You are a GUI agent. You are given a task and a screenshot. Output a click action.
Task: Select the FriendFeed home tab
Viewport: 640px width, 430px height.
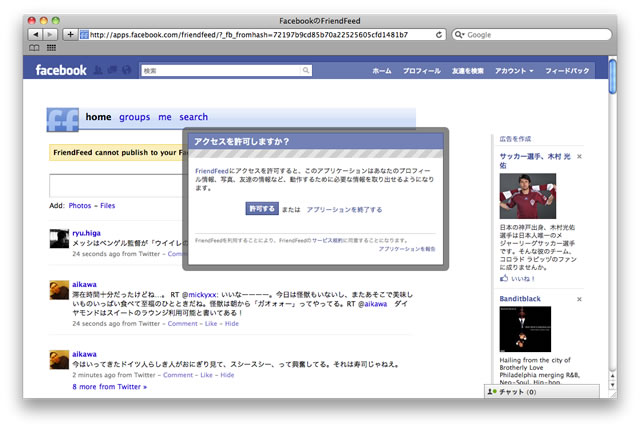(x=98, y=117)
